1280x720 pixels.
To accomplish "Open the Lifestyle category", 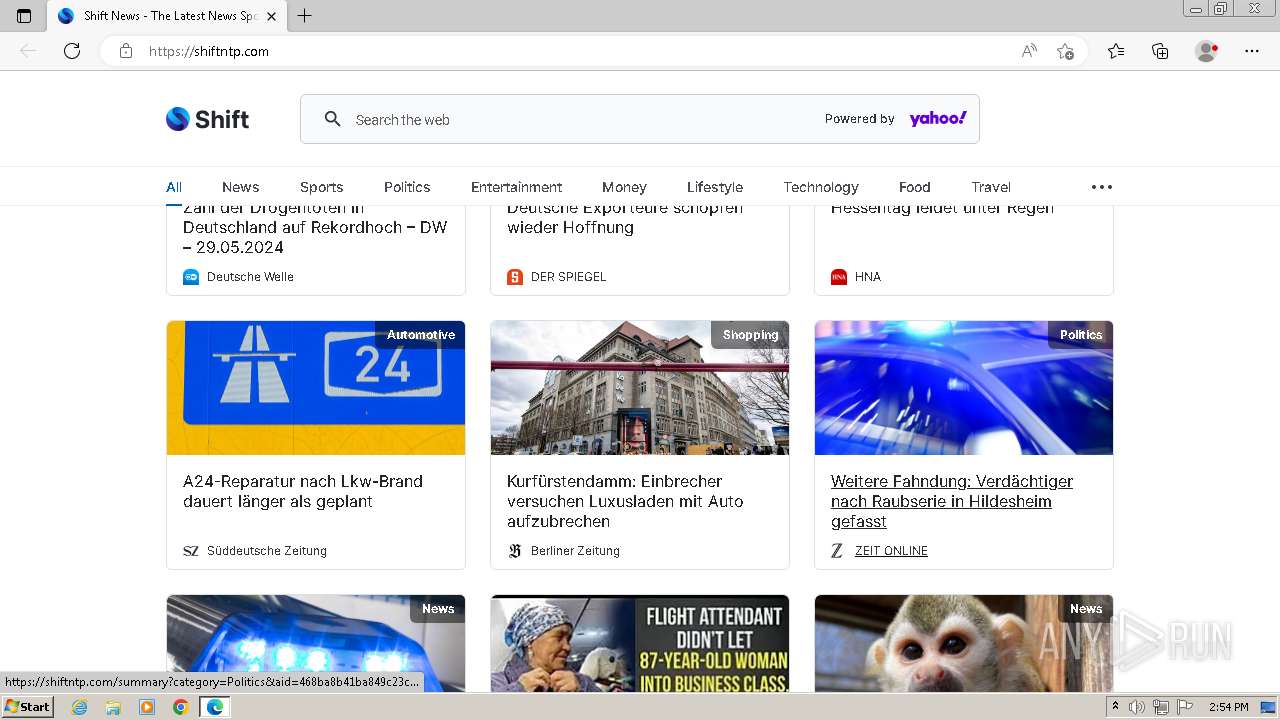I will coord(715,187).
